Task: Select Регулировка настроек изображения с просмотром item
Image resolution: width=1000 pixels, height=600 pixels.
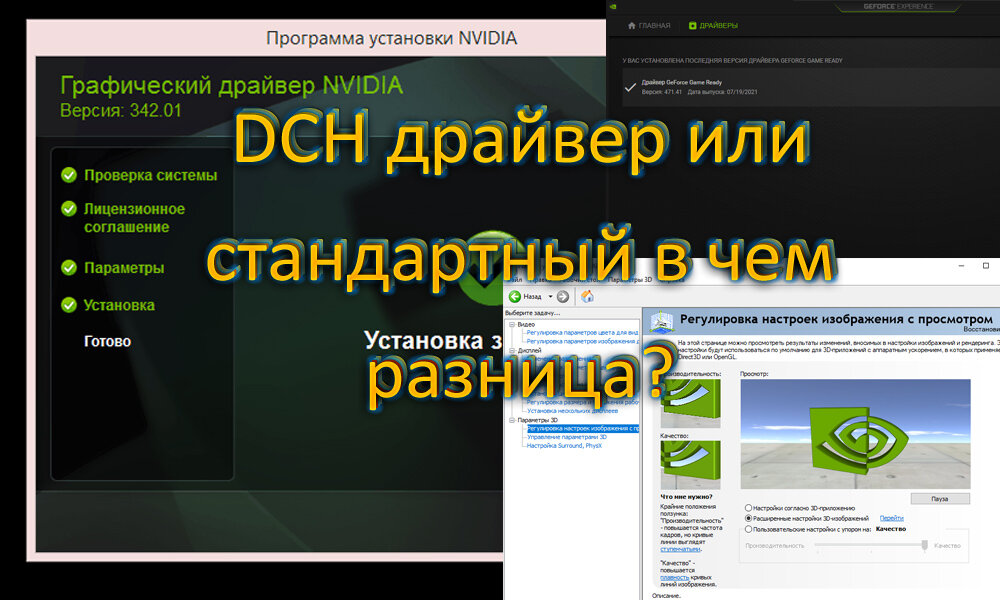Action: click(582, 428)
